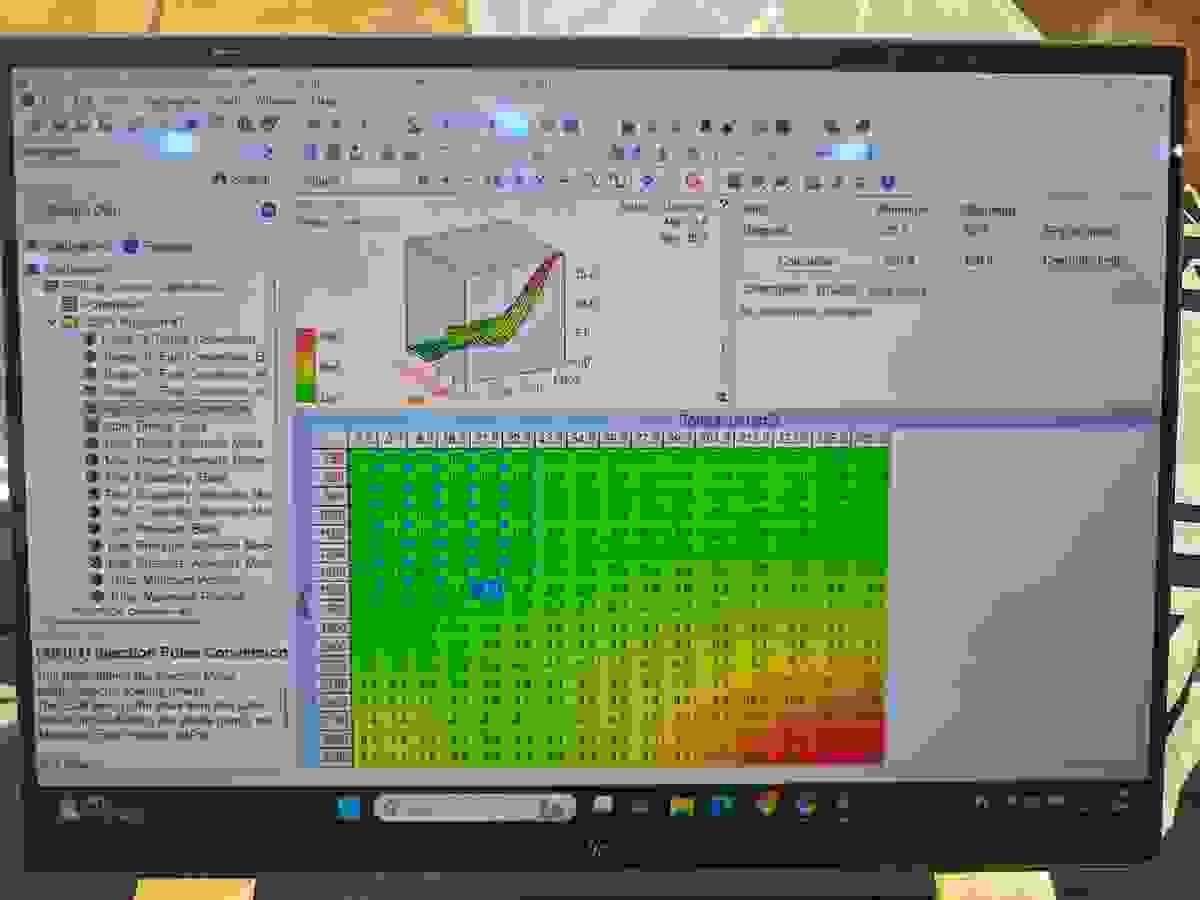Screen dimensions: 1200x900
Task: Select the highlighted blue cell in the table
Action: pos(486,590)
